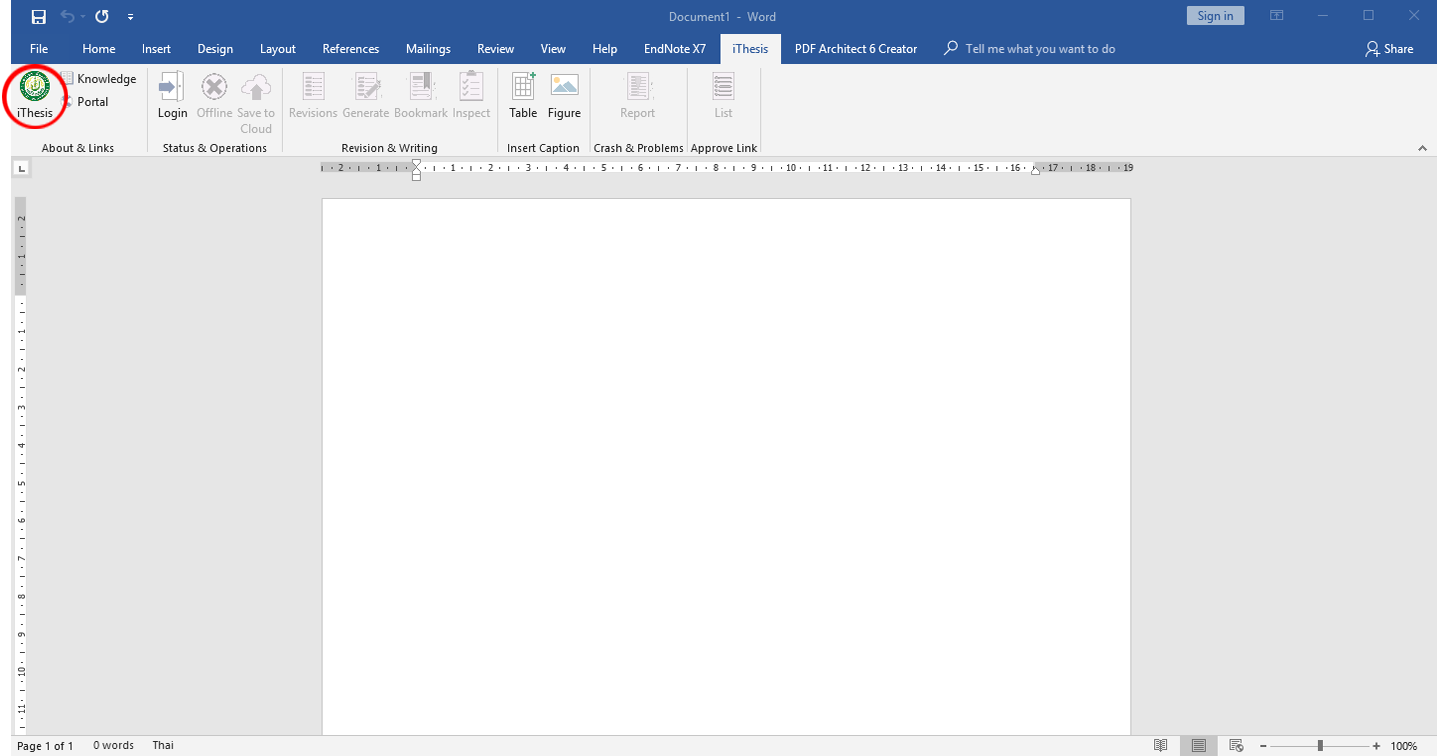Click the Tell me what you want search box

pos(1030,49)
